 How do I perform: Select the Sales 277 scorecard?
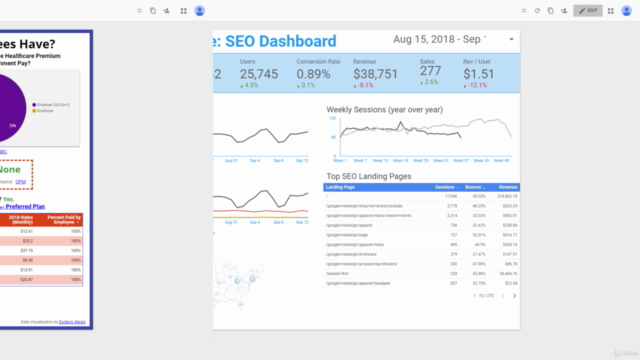coord(430,72)
